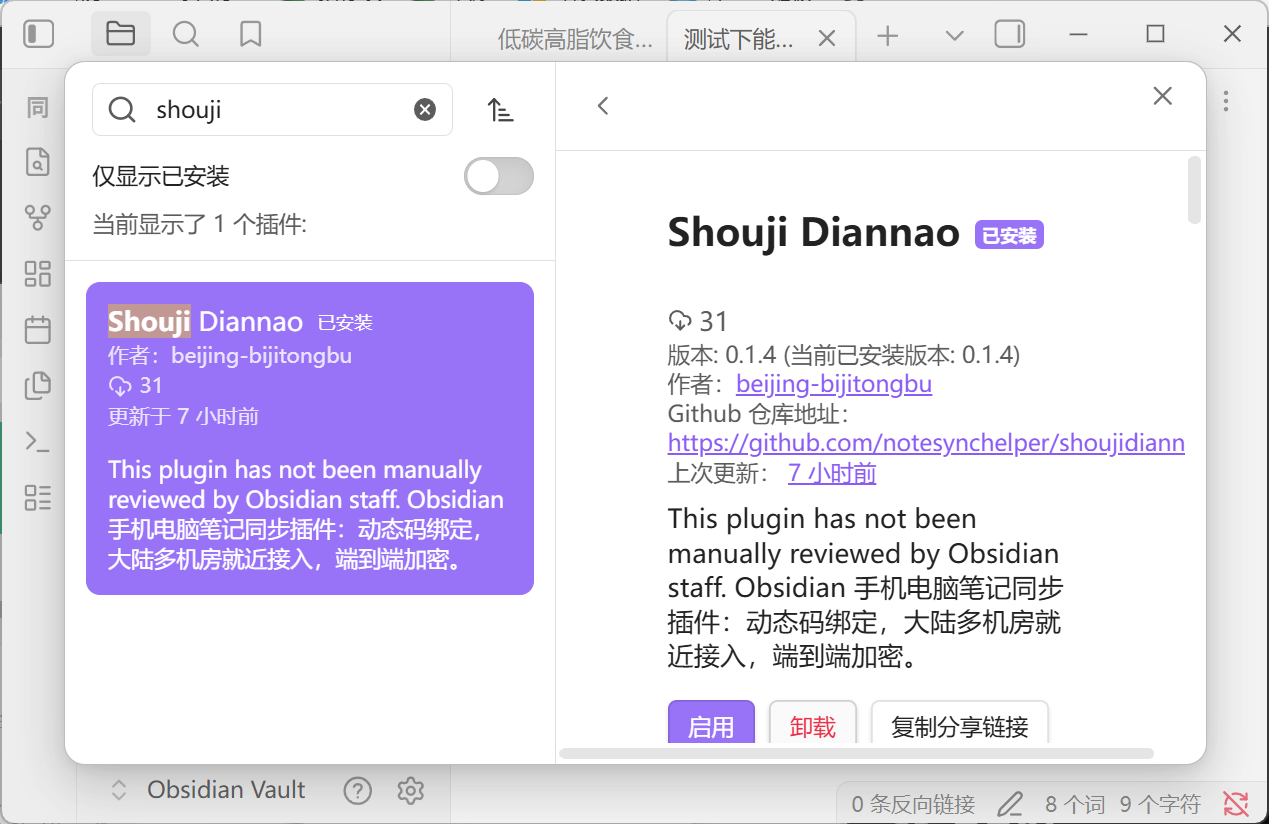This screenshot has height=824, width=1269.
Task: Open command palette terminal icon
Action: 38,441
